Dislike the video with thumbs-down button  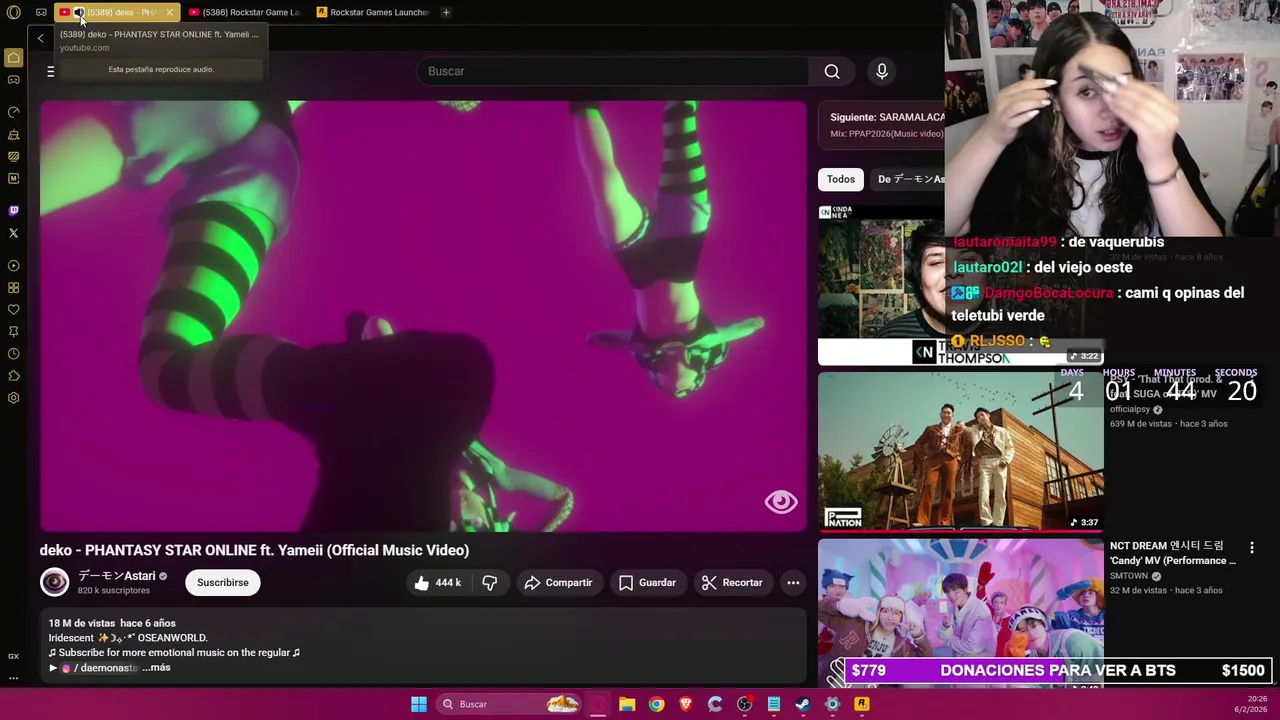click(490, 582)
